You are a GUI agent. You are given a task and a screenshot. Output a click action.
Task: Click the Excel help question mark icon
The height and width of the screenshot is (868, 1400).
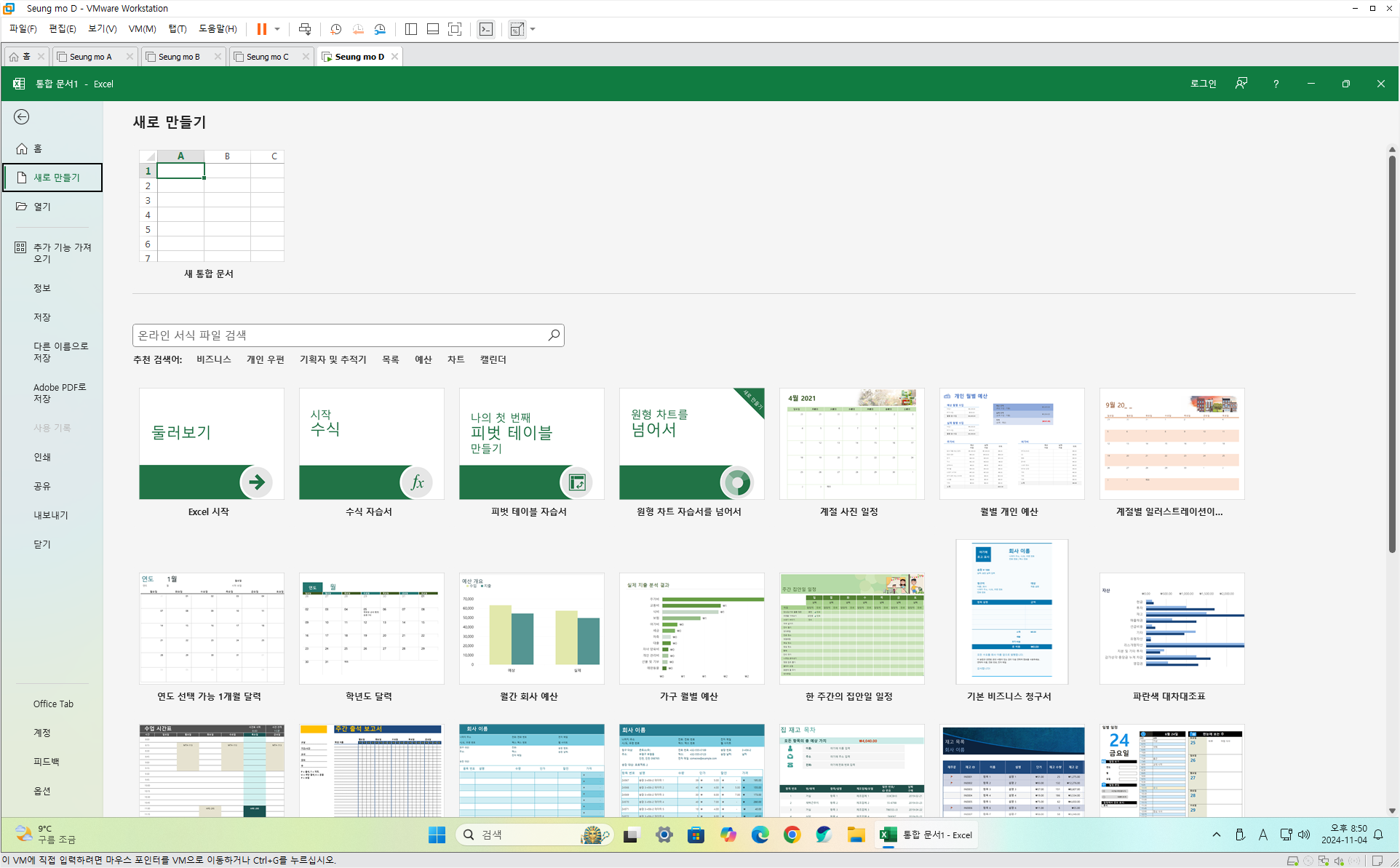coord(1276,84)
